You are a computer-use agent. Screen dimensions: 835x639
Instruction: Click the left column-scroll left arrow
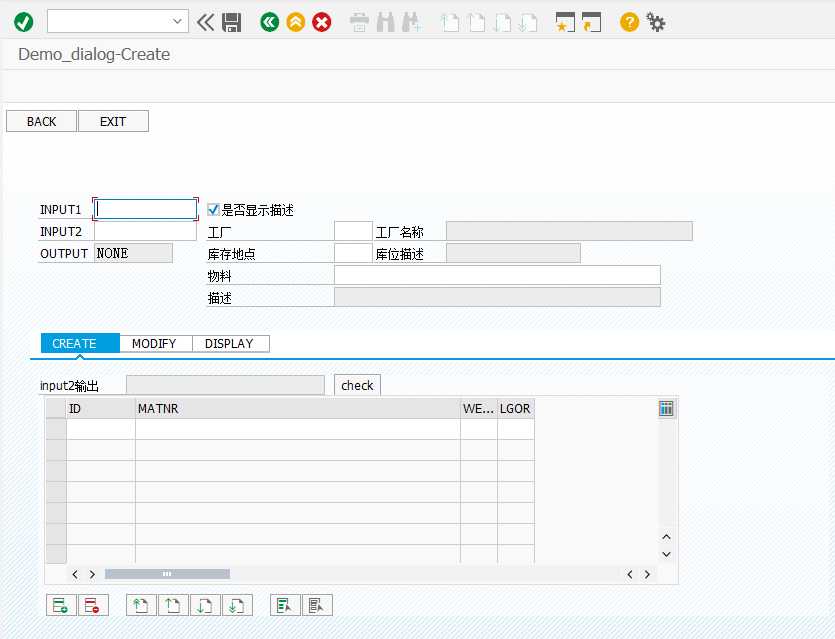point(75,574)
